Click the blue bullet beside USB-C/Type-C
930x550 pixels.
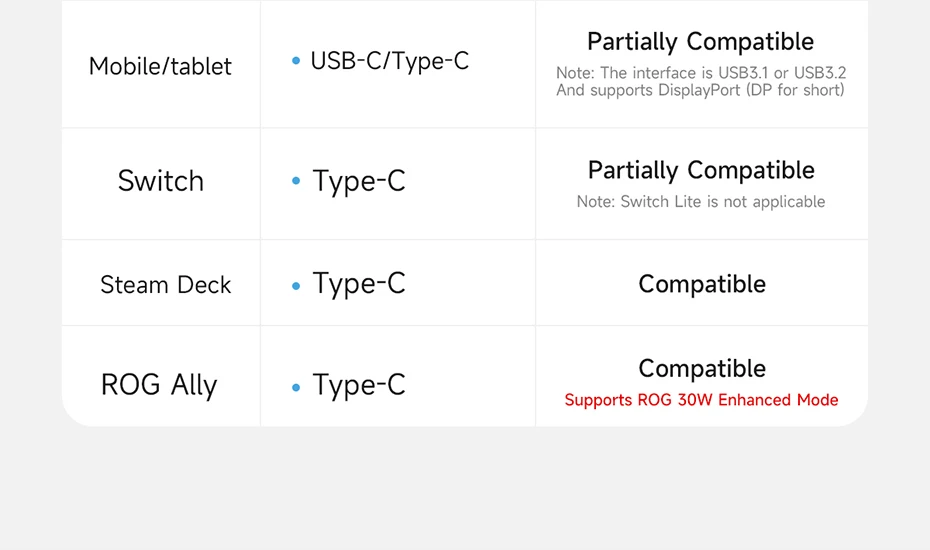pos(296,62)
